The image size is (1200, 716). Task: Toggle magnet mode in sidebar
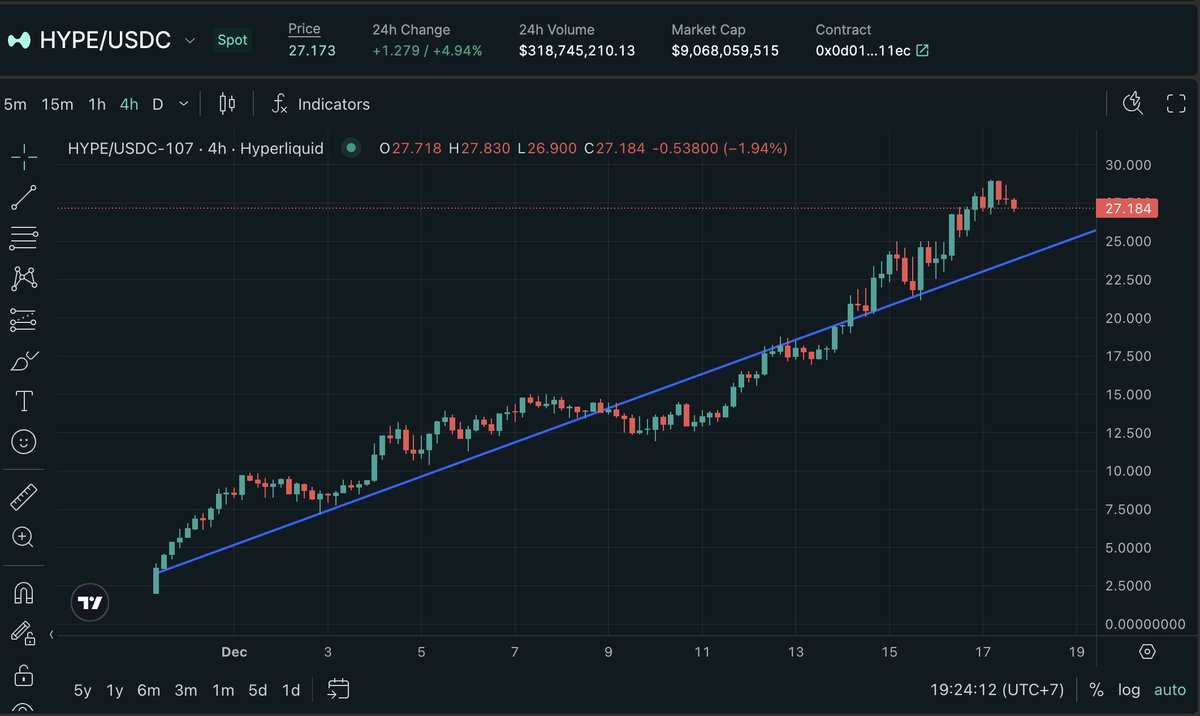click(24, 592)
